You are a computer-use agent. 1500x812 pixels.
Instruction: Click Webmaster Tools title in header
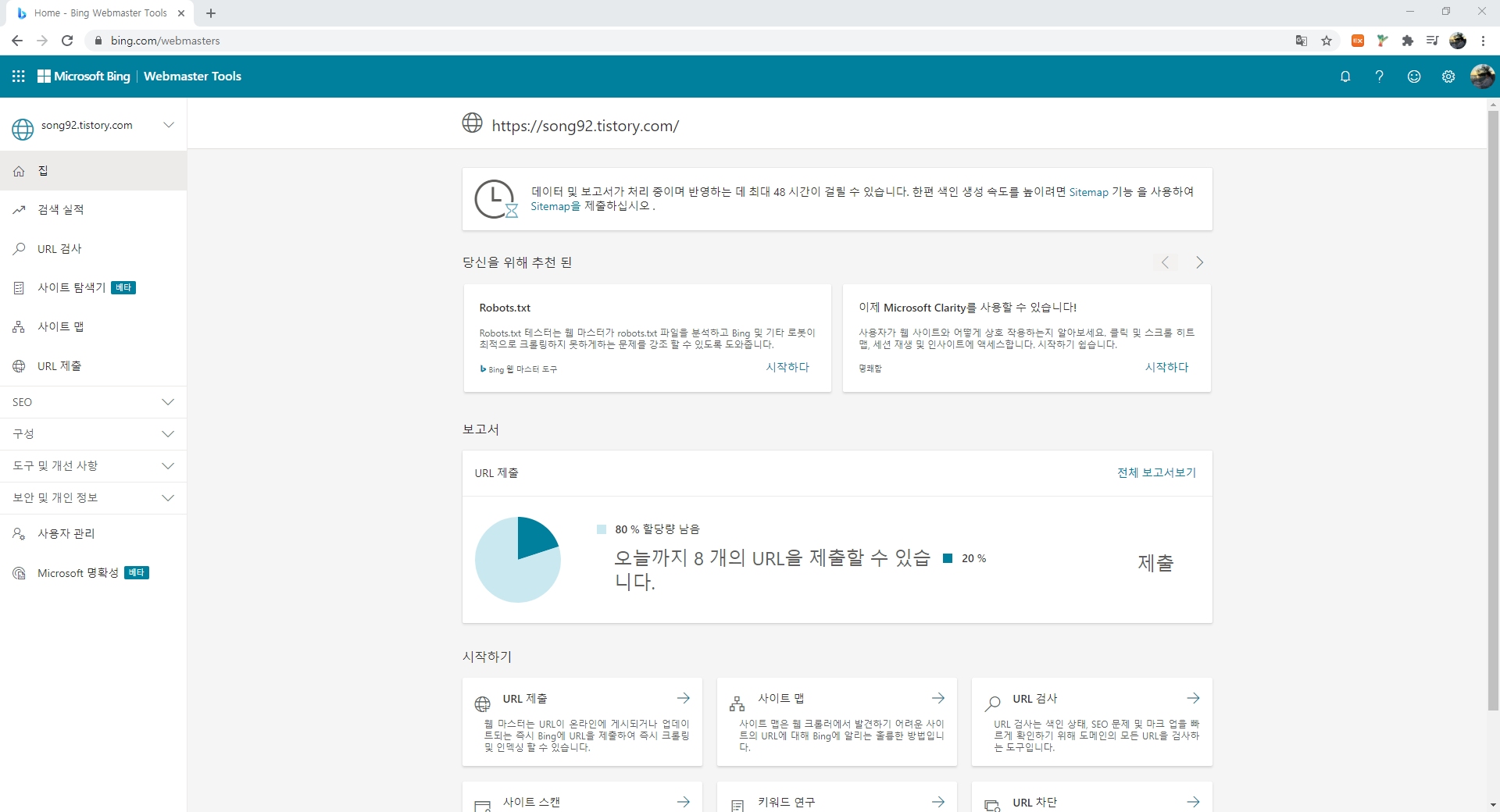192,77
